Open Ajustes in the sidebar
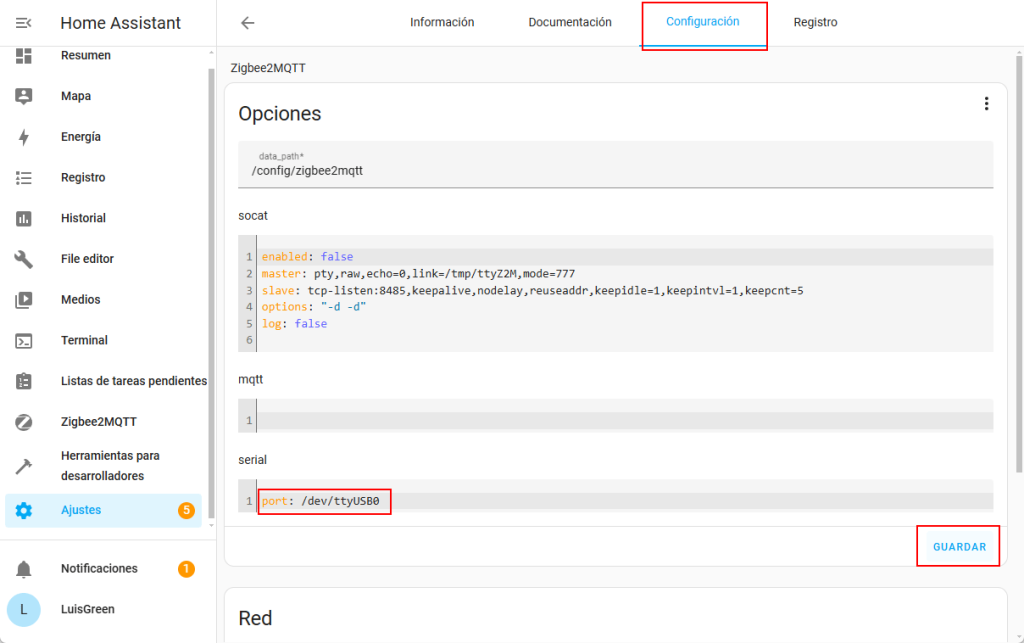The height and width of the screenshot is (643, 1024). (x=81, y=510)
